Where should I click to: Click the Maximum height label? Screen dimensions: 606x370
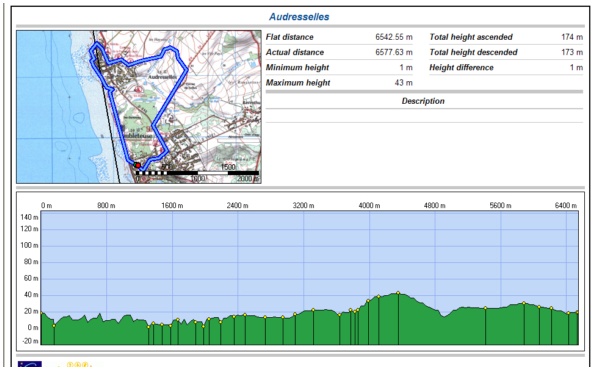click(x=298, y=83)
